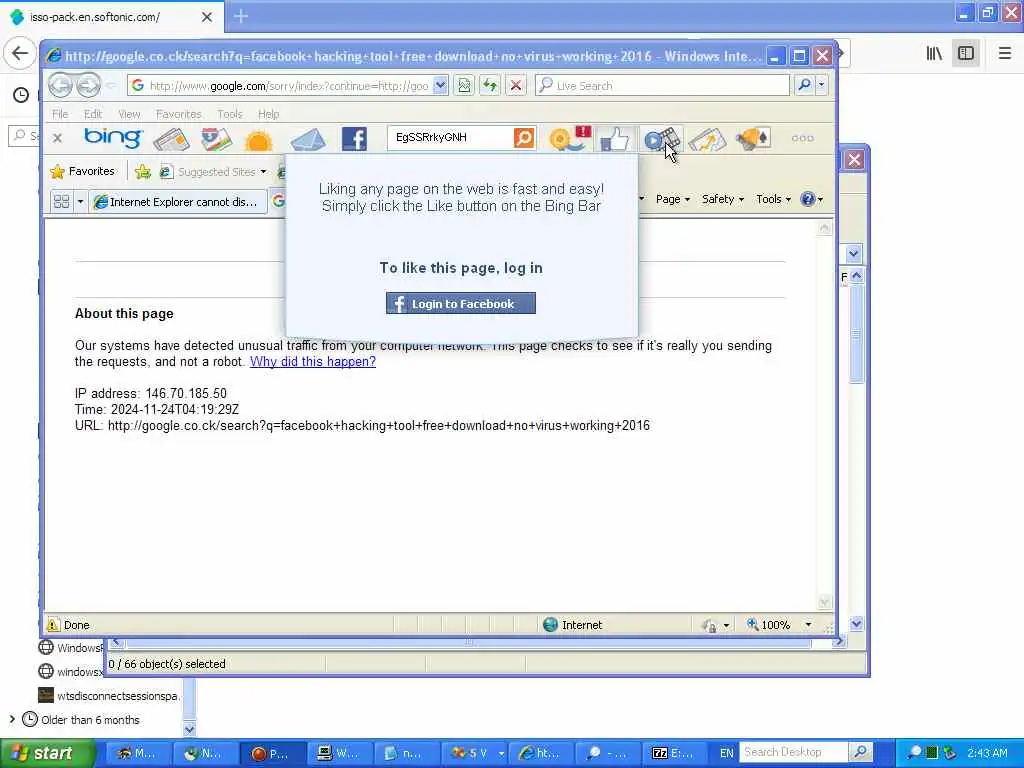Open the Page command bar dropdown

coord(673,199)
